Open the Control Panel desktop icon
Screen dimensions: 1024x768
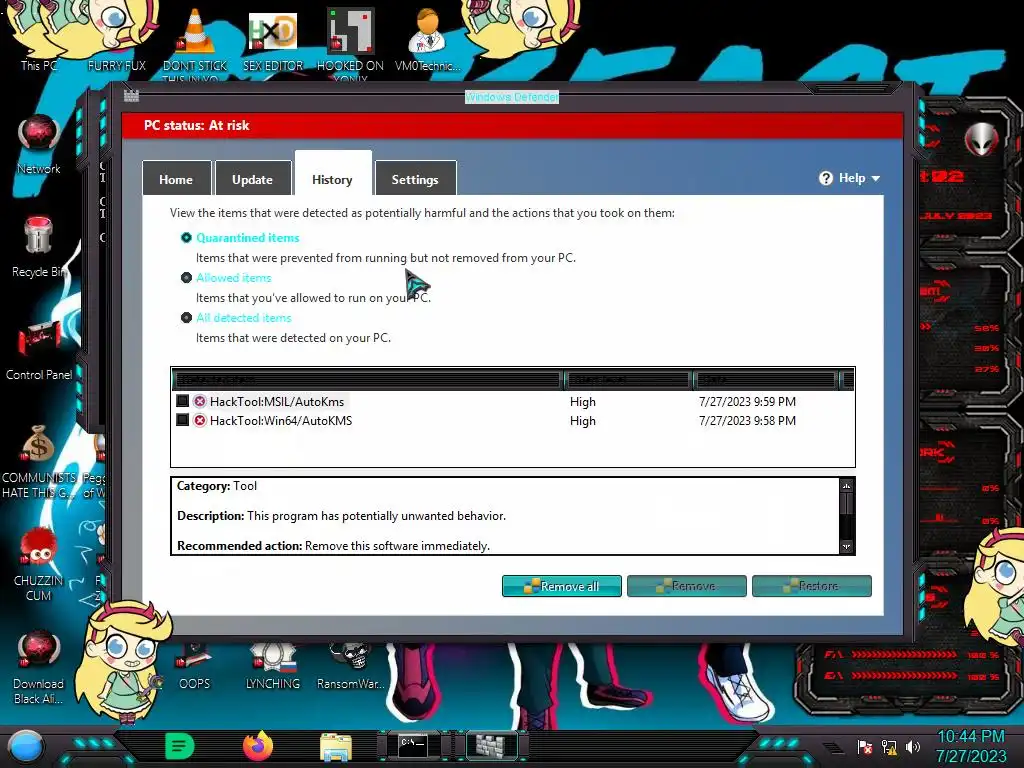click(39, 350)
